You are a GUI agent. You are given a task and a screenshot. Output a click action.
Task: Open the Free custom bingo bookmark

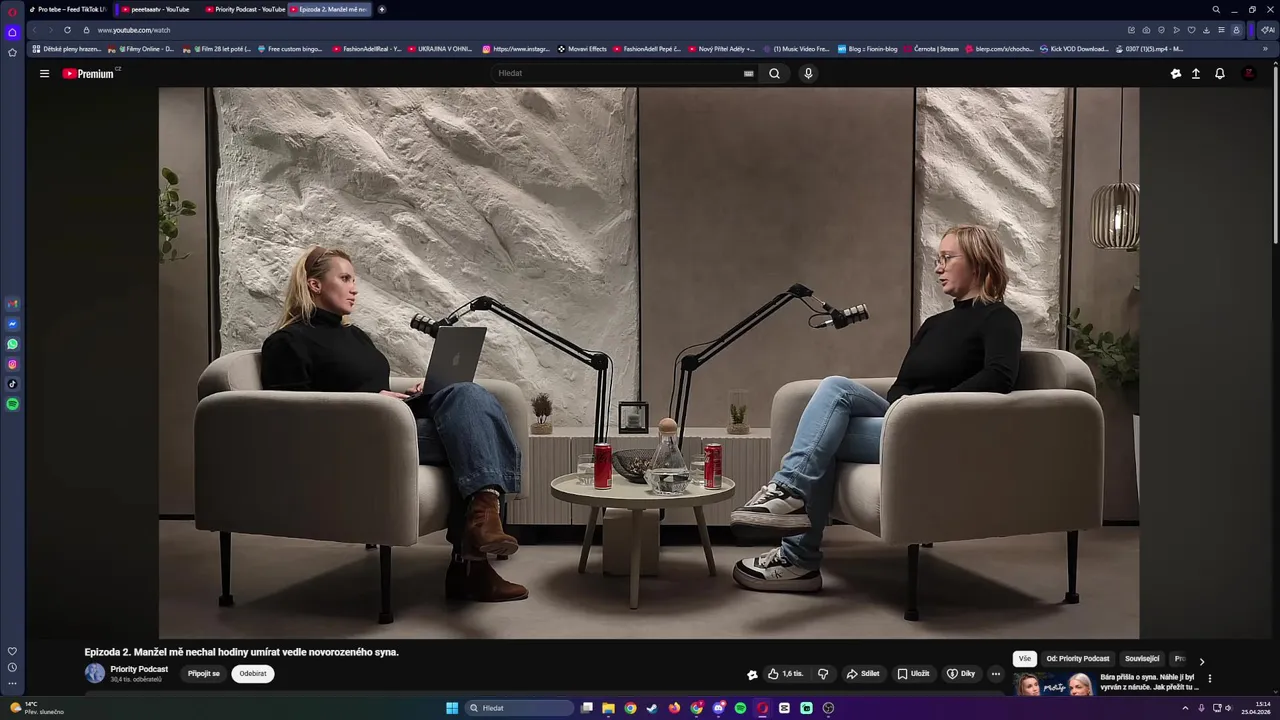[290, 48]
